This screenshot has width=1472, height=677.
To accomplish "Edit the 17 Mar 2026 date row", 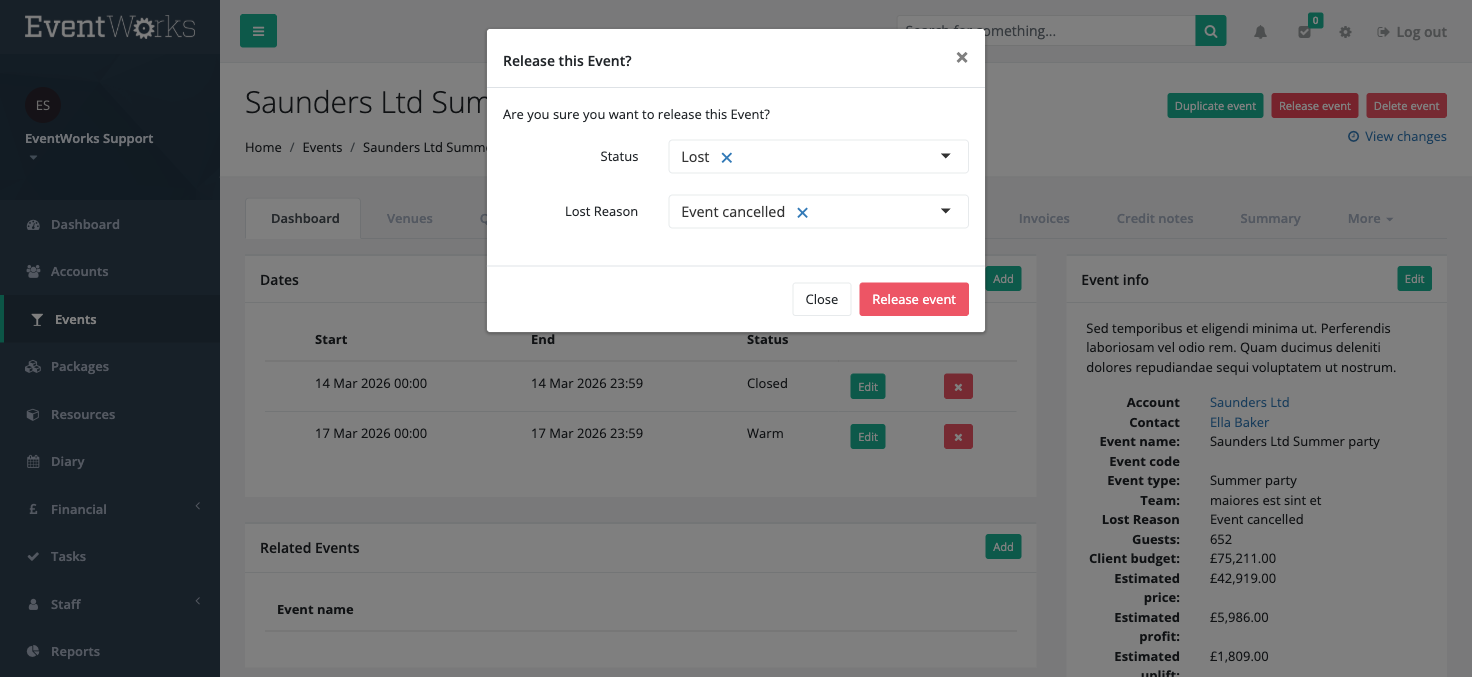I will coord(868,437).
